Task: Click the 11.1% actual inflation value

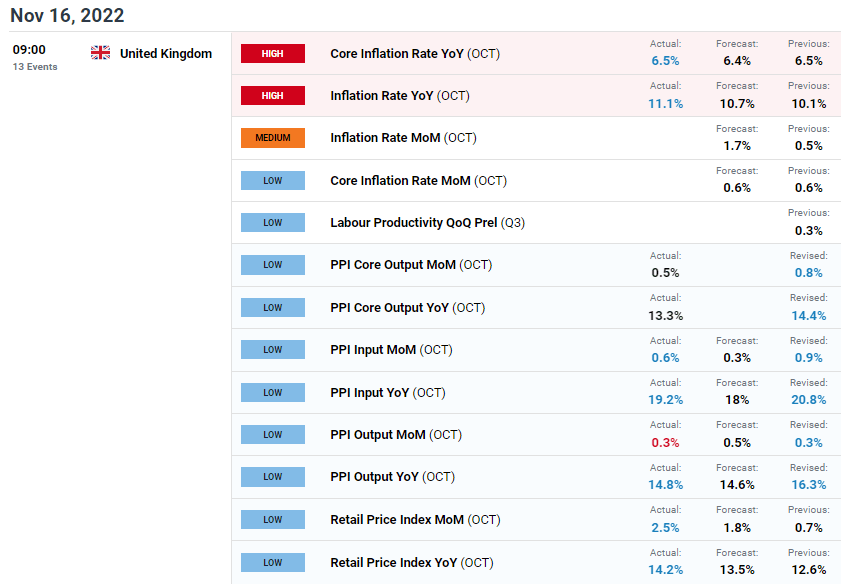Action: (x=665, y=104)
